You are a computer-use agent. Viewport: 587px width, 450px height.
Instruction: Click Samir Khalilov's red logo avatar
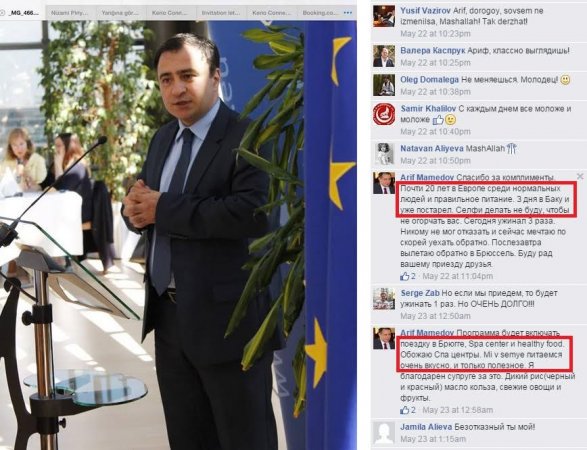point(384,114)
